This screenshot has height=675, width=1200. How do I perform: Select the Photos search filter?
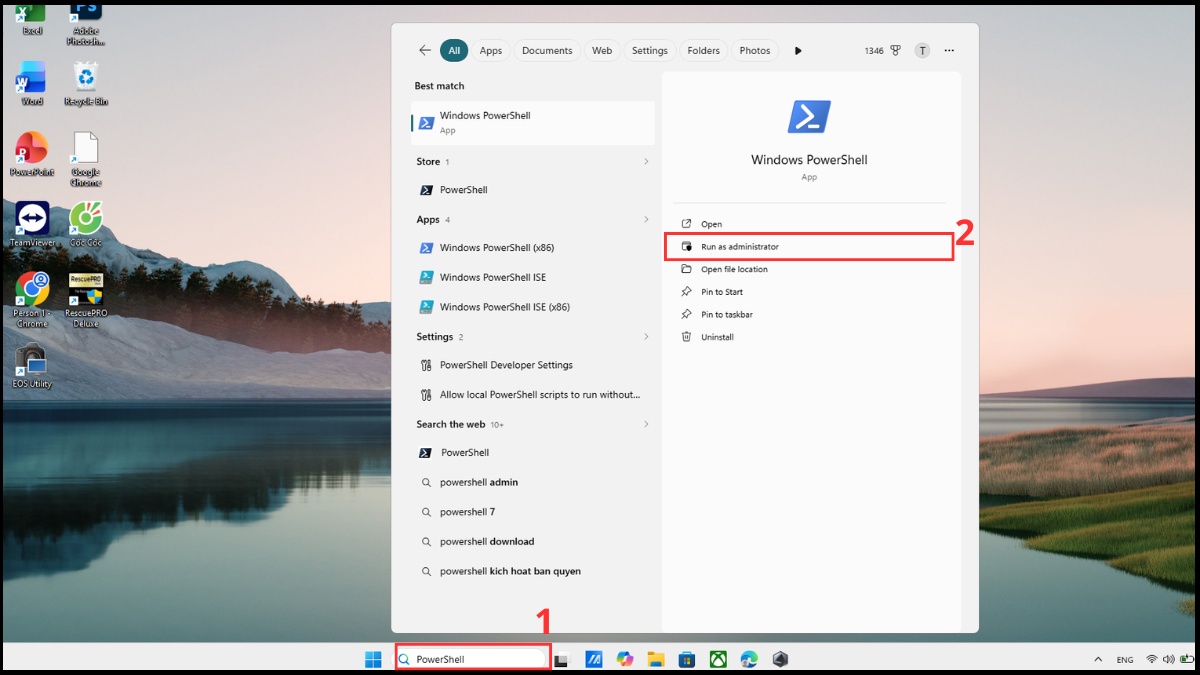tap(755, 50)
